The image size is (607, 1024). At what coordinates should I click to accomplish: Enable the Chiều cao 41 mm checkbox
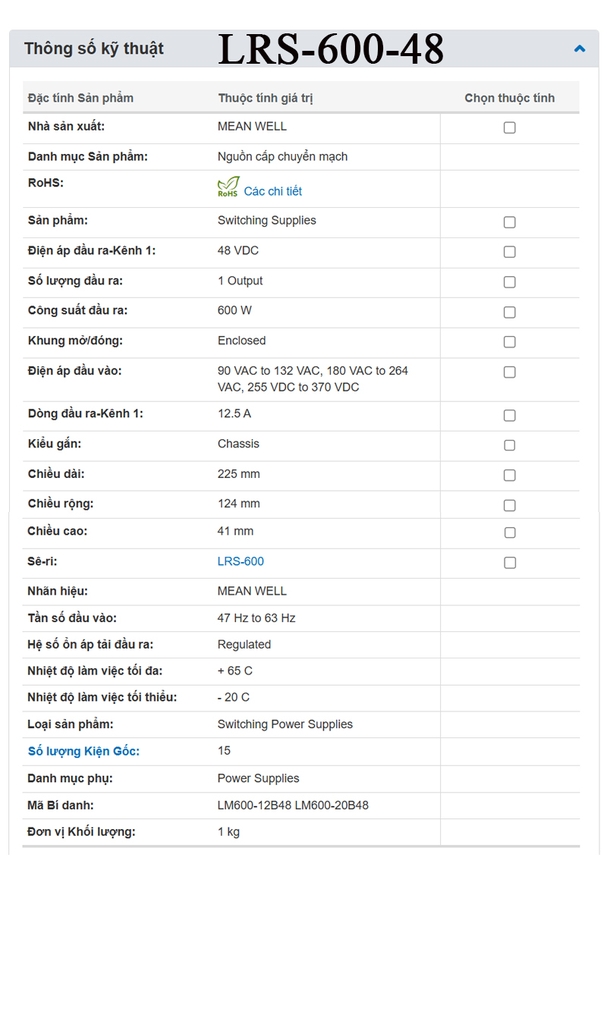tap(509, 533)
